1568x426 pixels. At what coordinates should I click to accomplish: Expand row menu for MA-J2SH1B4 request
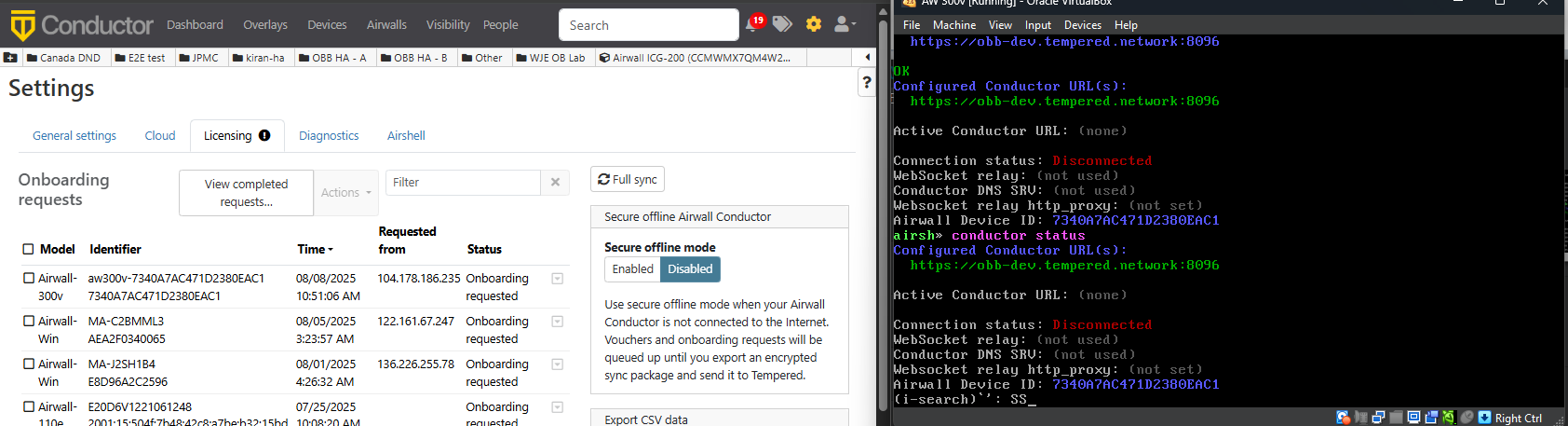click(x=557, y=364)
